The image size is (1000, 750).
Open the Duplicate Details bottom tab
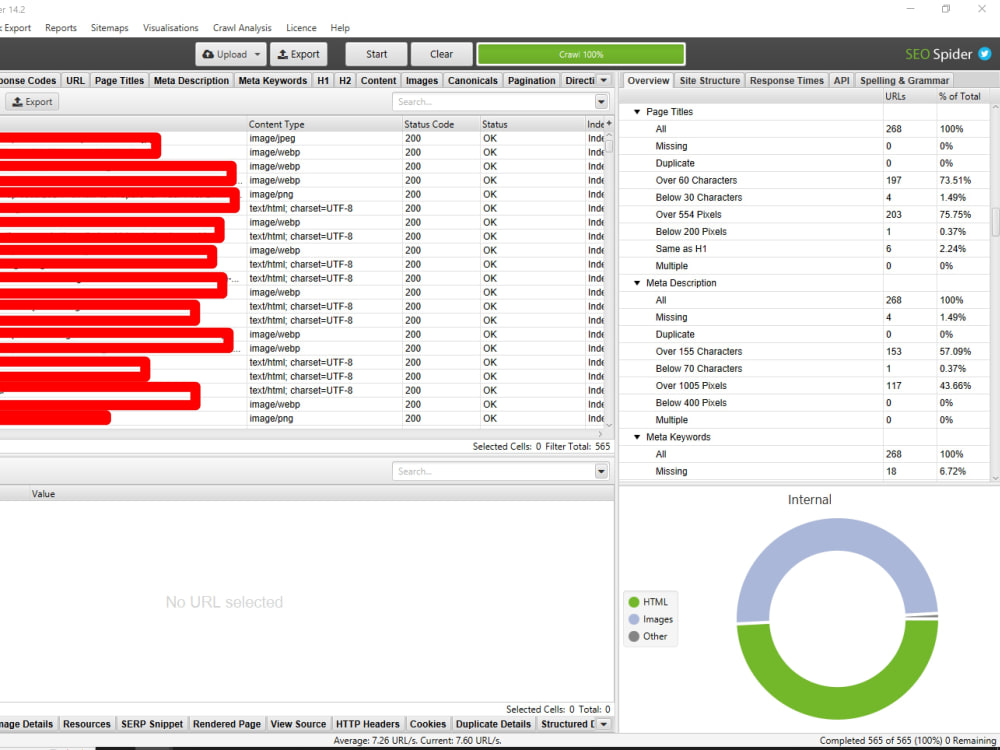[493, 724]
